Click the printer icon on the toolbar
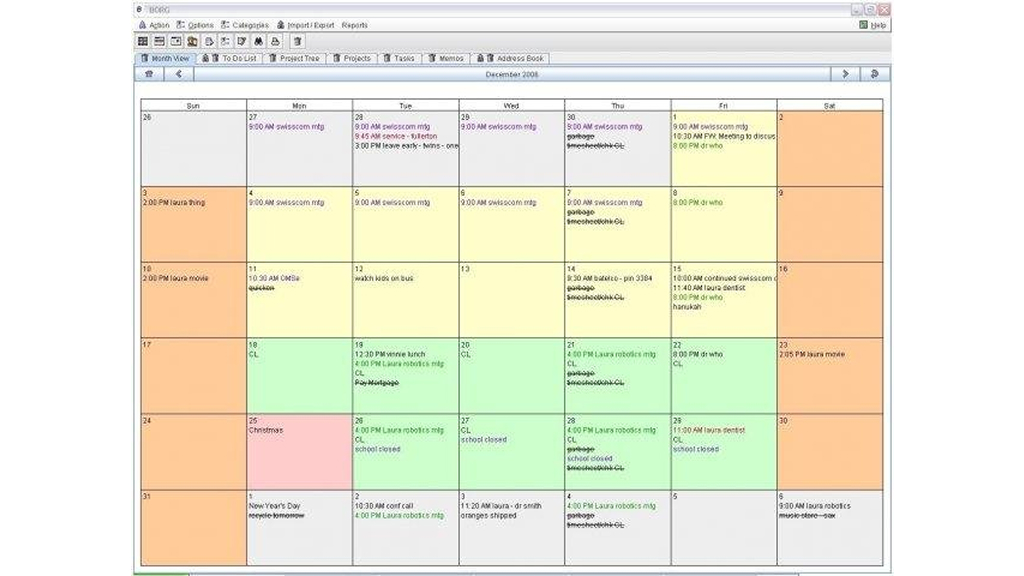 coord(273,41)
